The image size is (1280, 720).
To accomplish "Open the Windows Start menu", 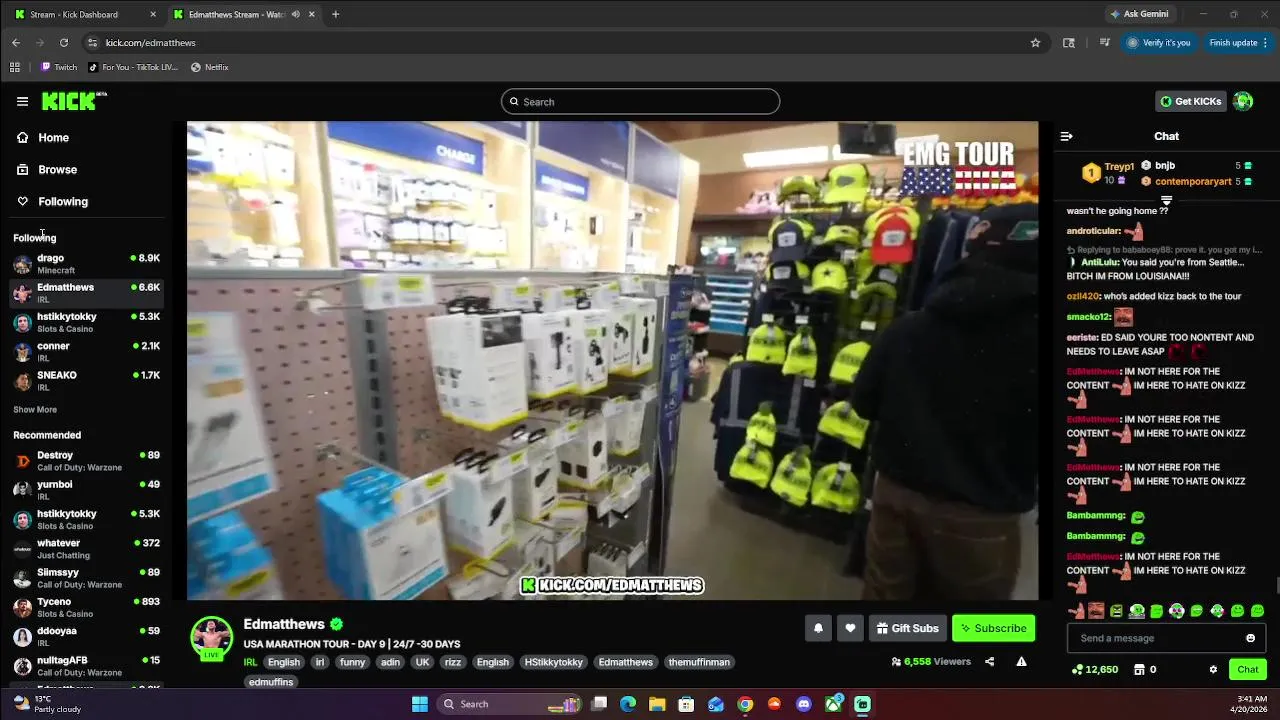I will pyautogui.click(x=420, y=704).
